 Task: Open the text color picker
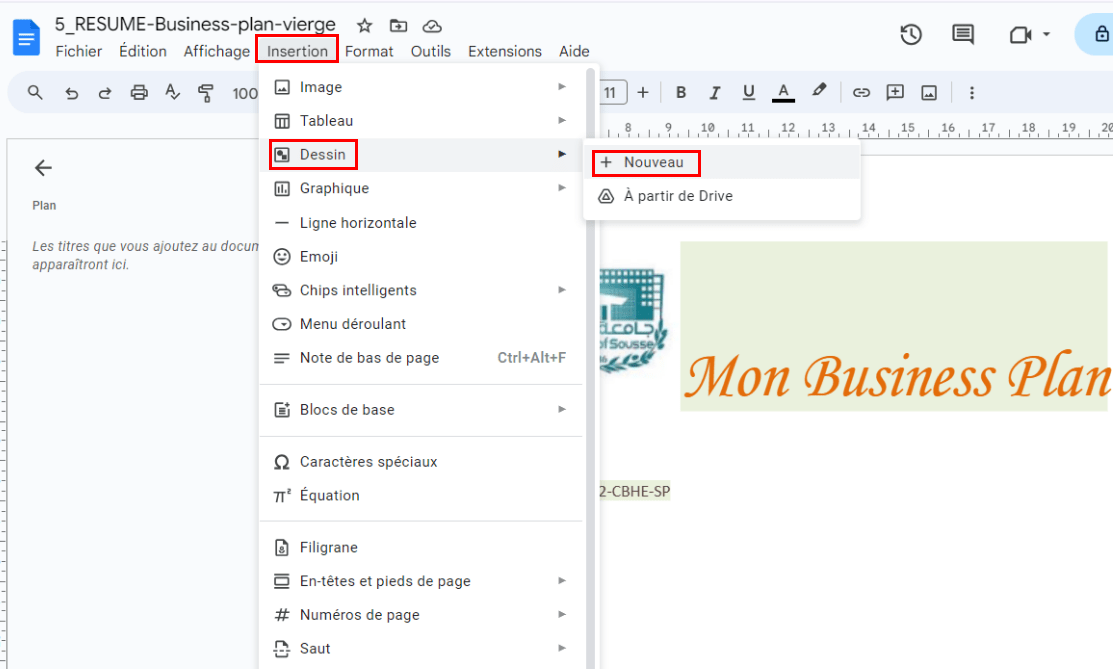click(x=783, y=92)
